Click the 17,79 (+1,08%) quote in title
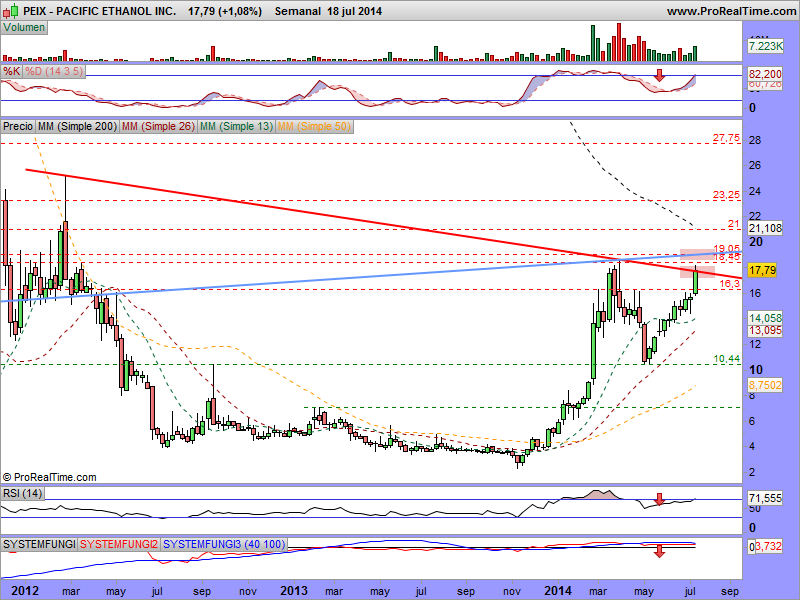Viewport: 800px width, 600px height. point(225,11)
